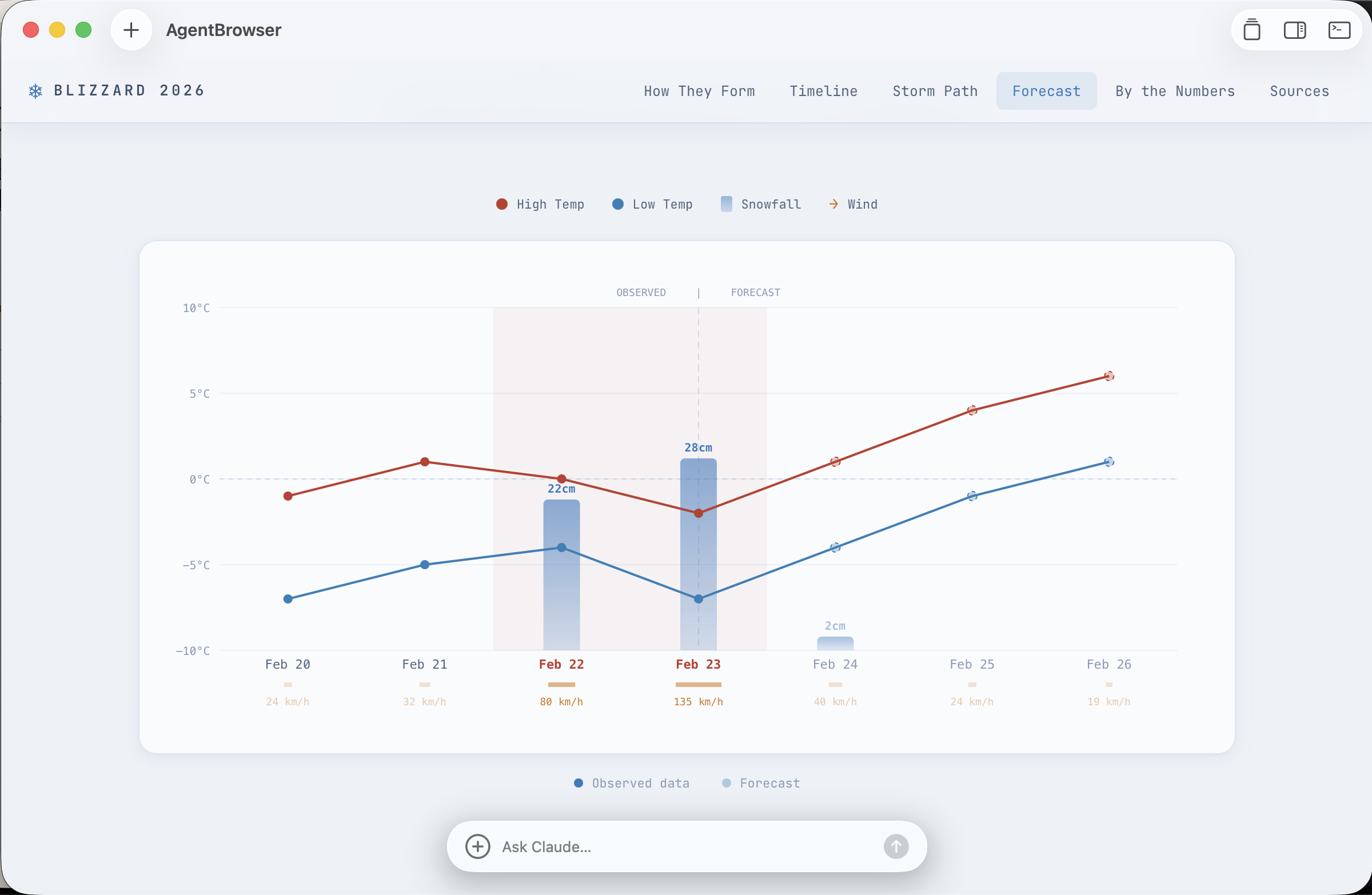Switch to the Timeline section
This screenshot has width=1372, height=895.
click(x=823, y=91)
